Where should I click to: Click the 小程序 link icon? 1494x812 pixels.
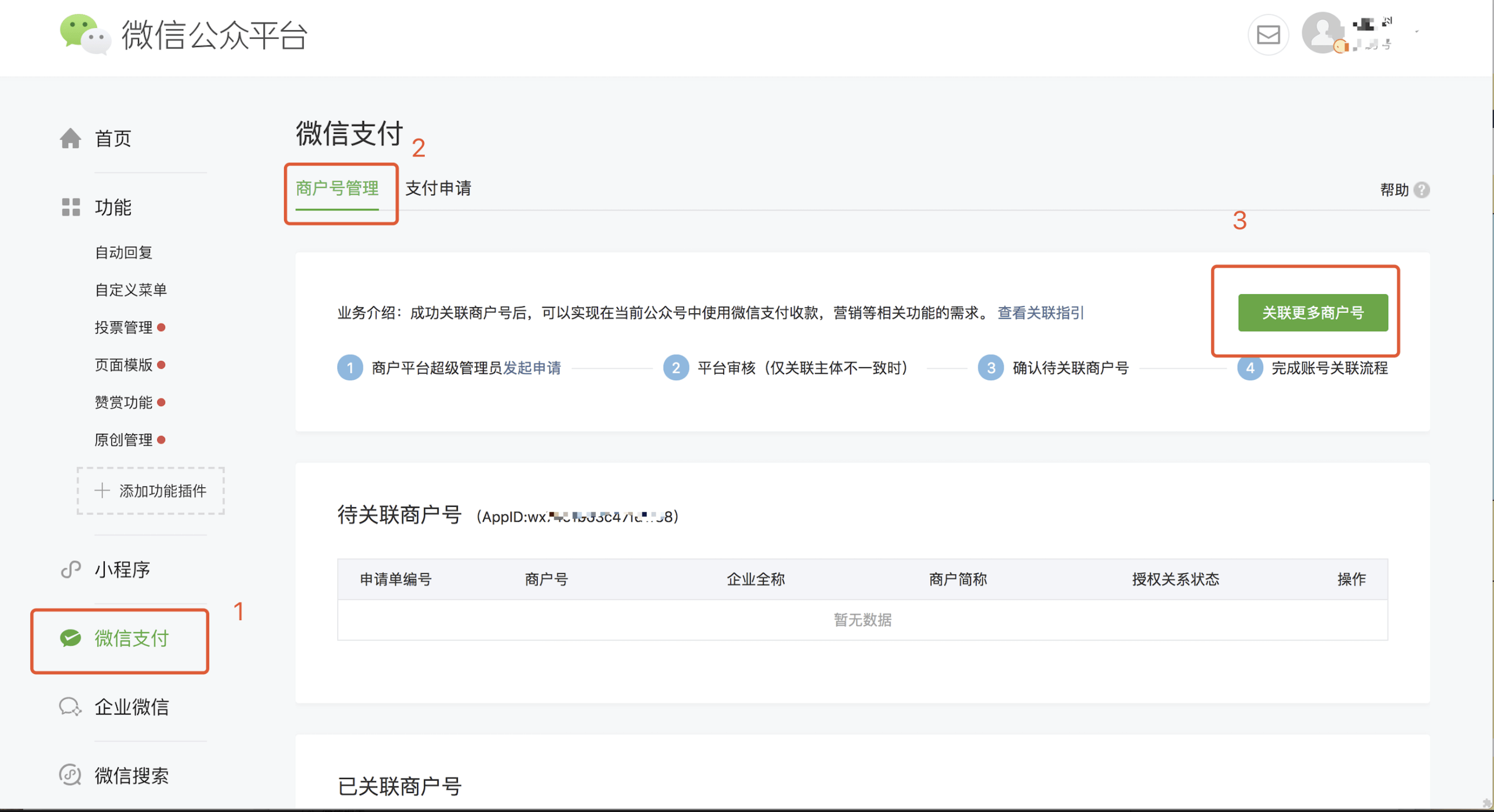pos(71,569)
